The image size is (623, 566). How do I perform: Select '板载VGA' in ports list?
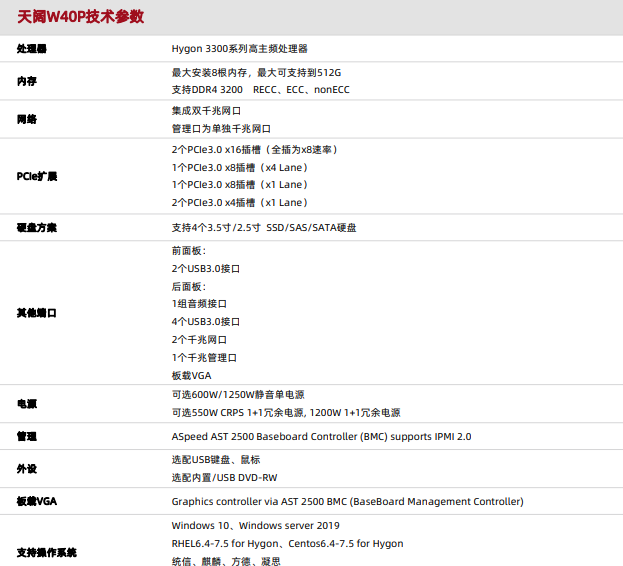click(x=192, y=376)
